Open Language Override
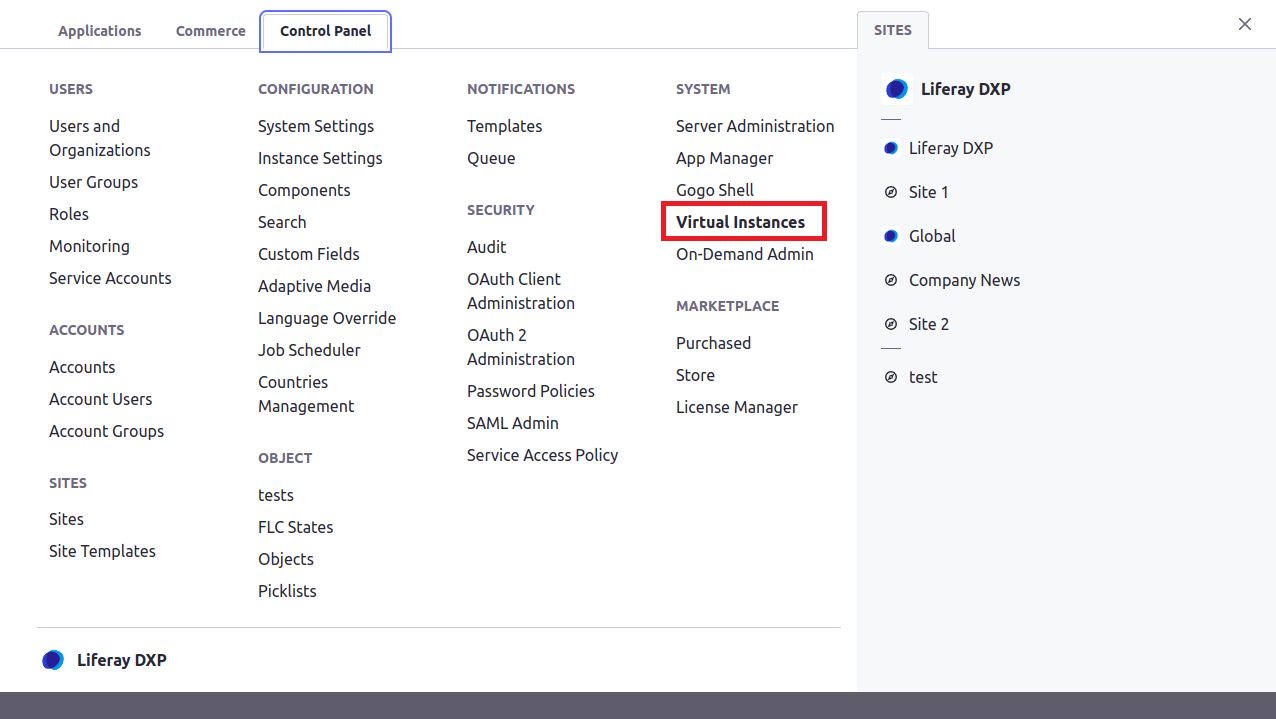1276x719 pixels. [x=327, y=318]
